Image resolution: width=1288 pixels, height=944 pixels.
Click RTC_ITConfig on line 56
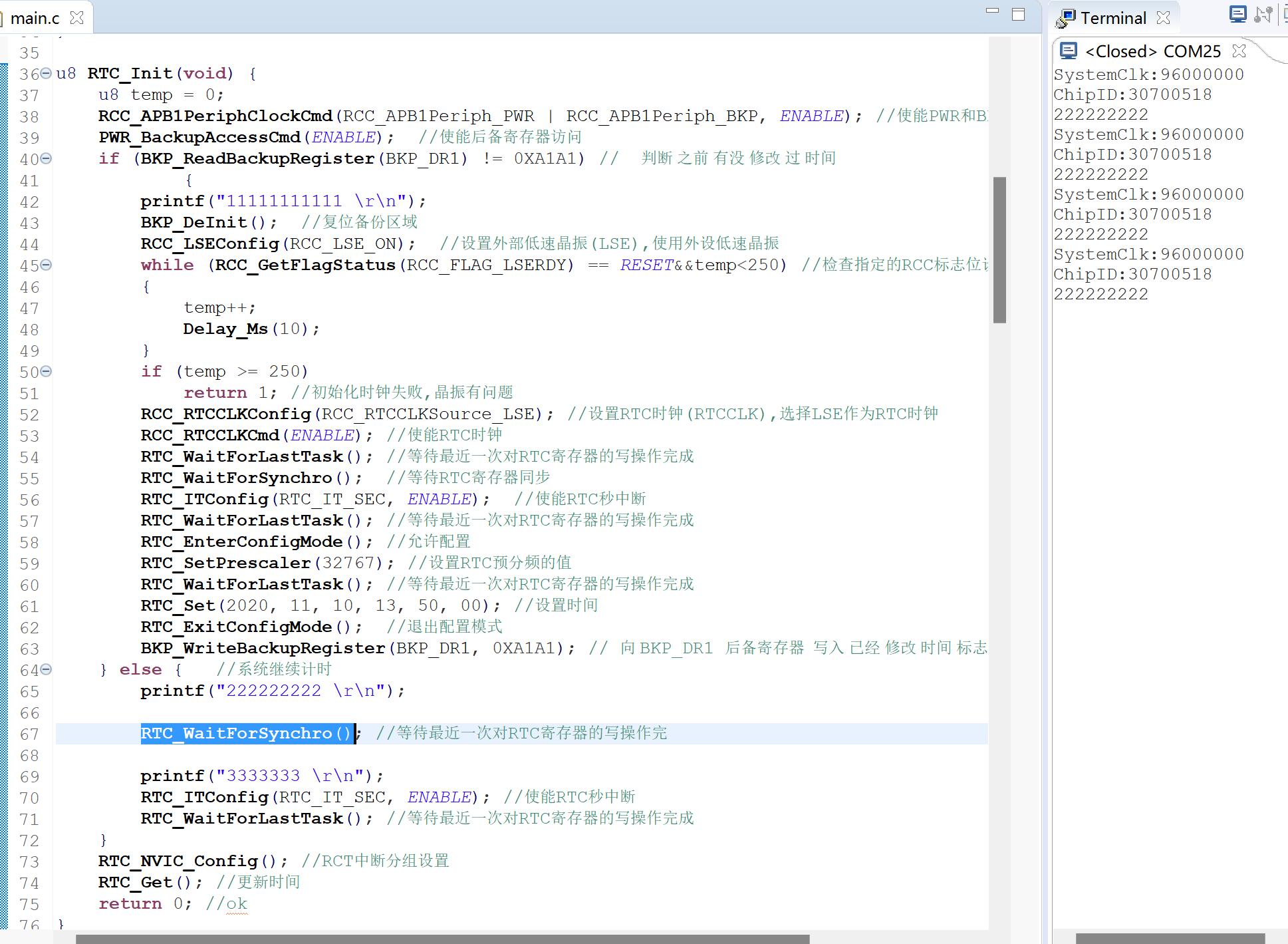pyautogui.click(x=315, y=499)
